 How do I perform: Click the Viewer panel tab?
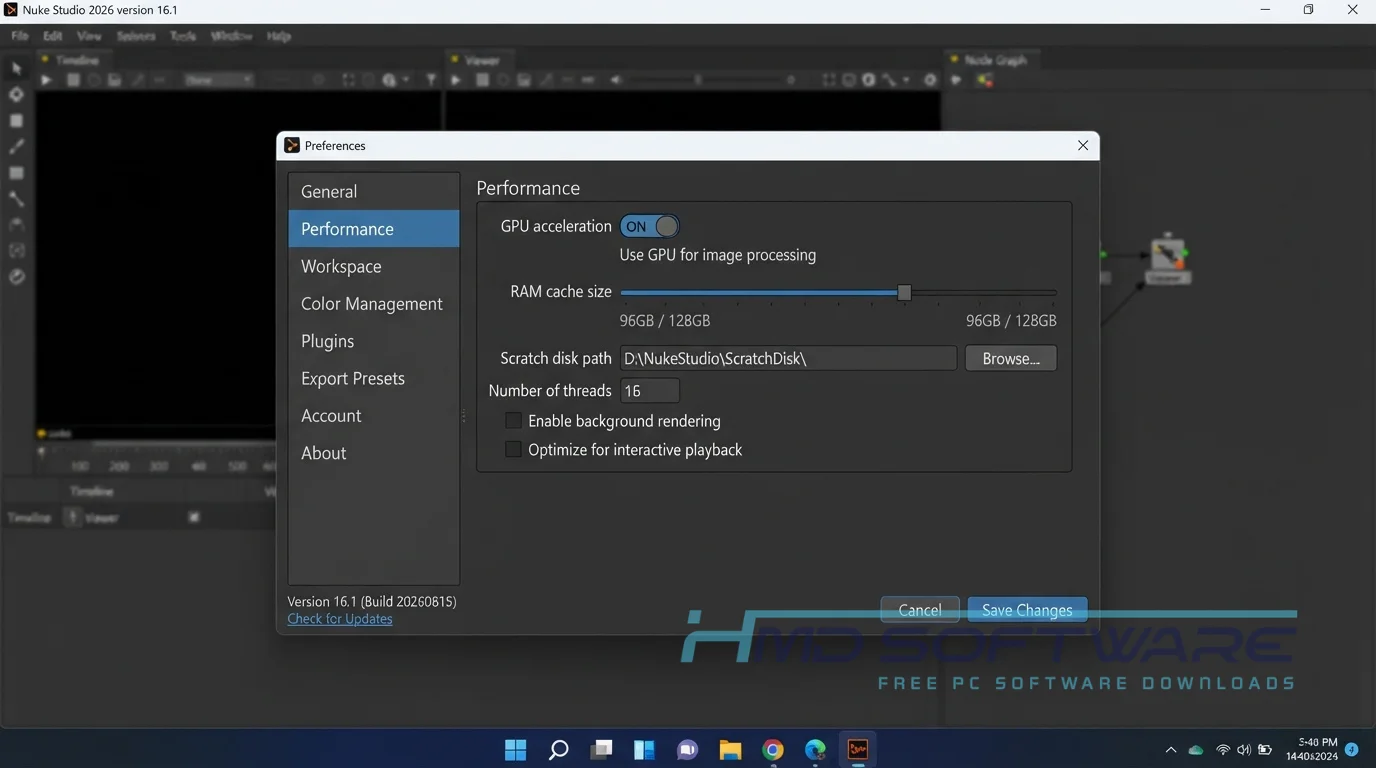pos(481,60)
